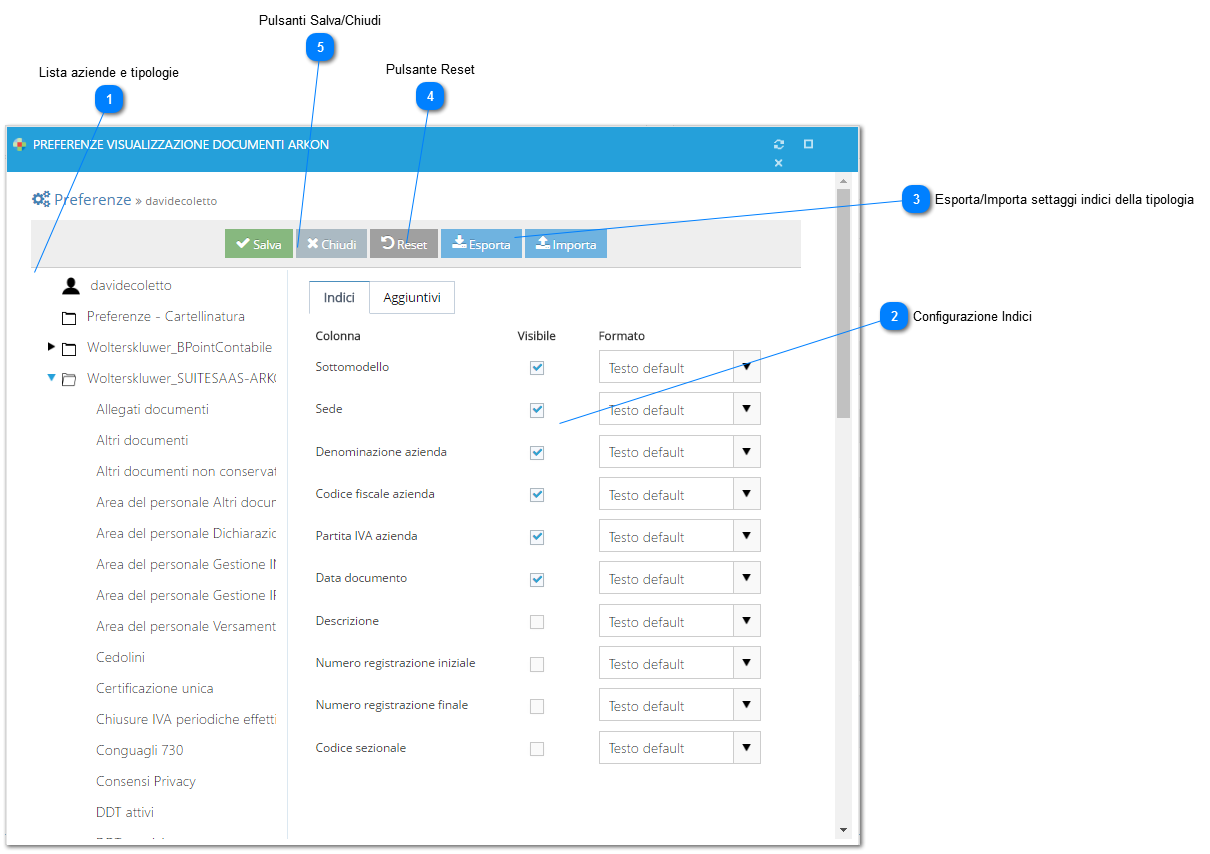Image resolution: width=1210 pixels, height=854 pixels.
Task: Select Certificazione unica tree item
Action: 155,689
